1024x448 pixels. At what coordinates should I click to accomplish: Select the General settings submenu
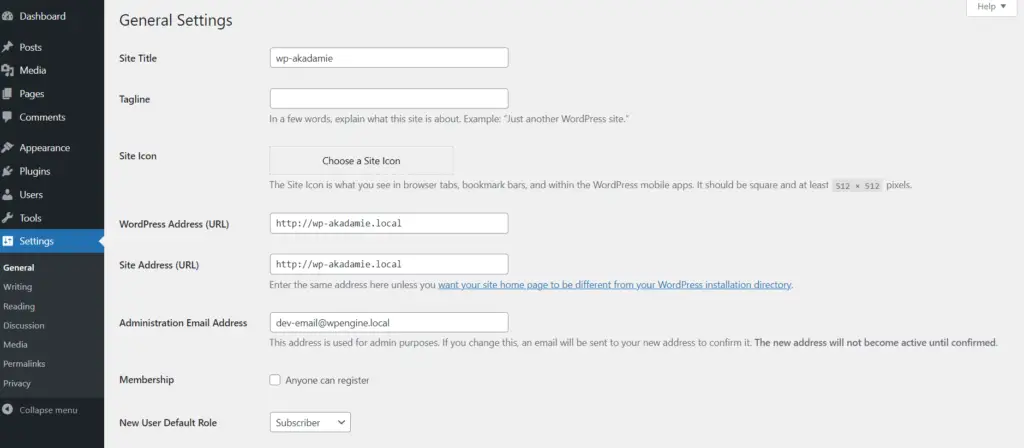coord(18,268)
